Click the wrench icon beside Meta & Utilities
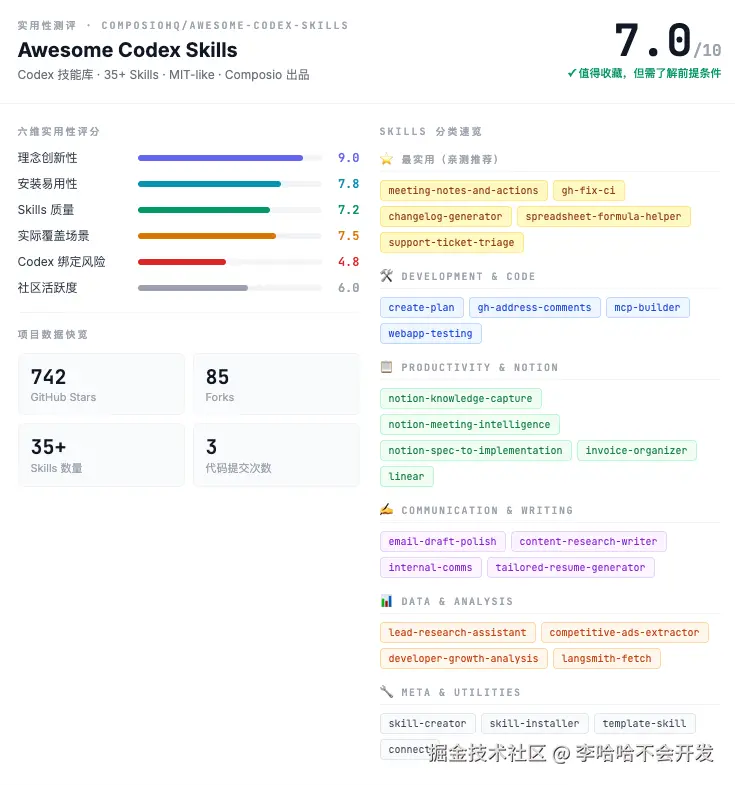 click(x=386, y=692)
